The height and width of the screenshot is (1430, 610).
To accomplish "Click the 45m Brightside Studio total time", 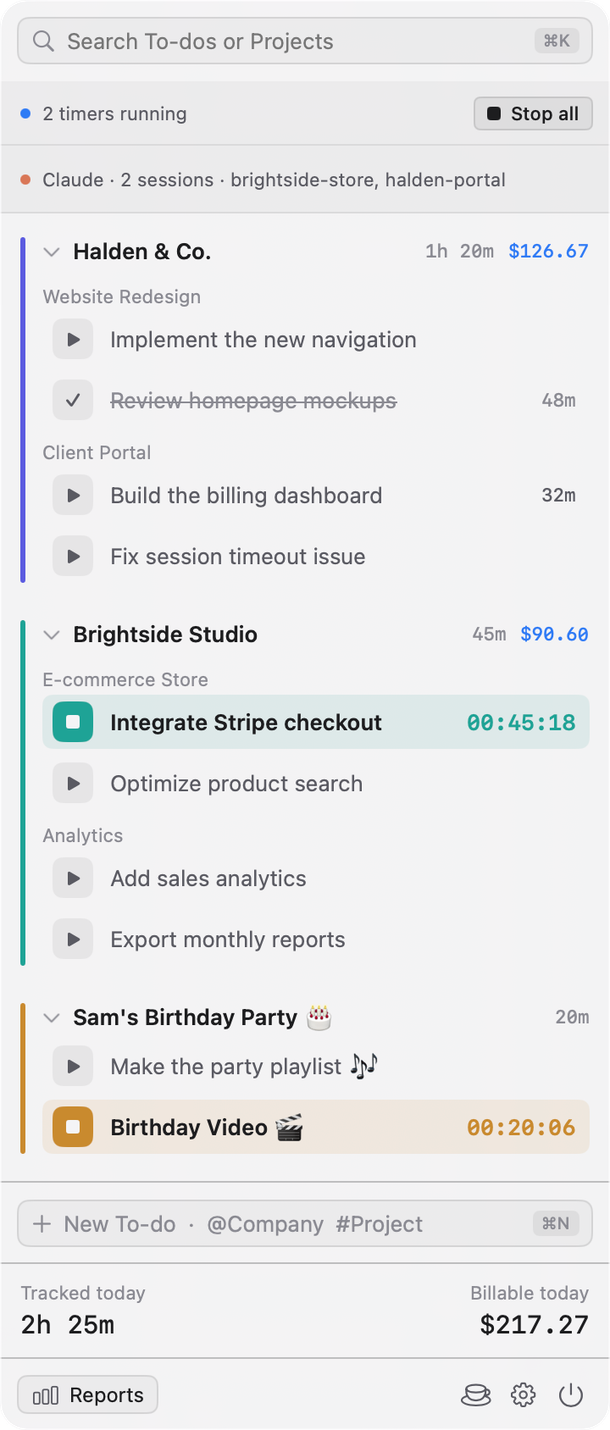I will (x=489, y=634).
